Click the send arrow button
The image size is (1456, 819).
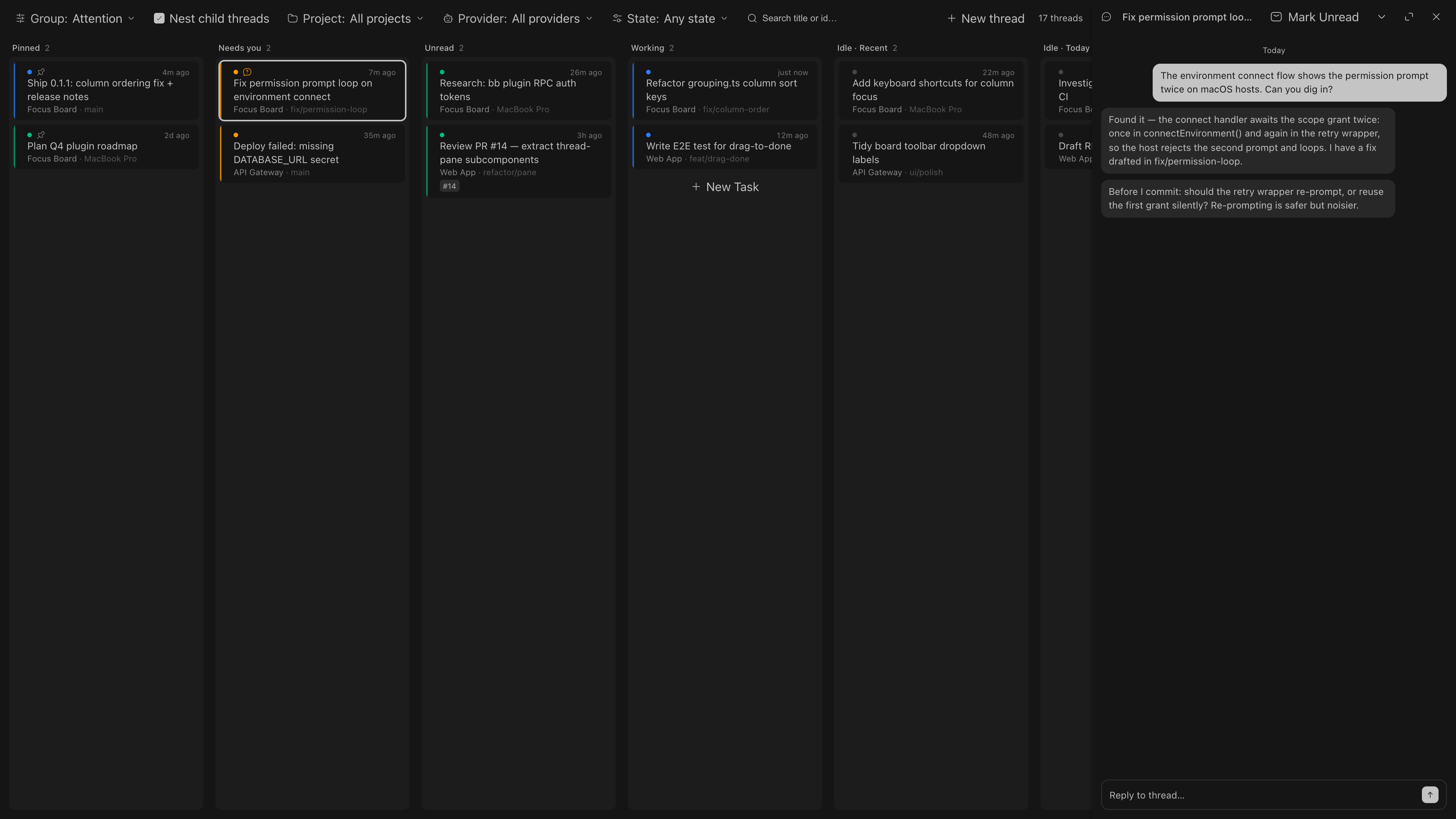pyautogui.click(x=1430, y=795)
